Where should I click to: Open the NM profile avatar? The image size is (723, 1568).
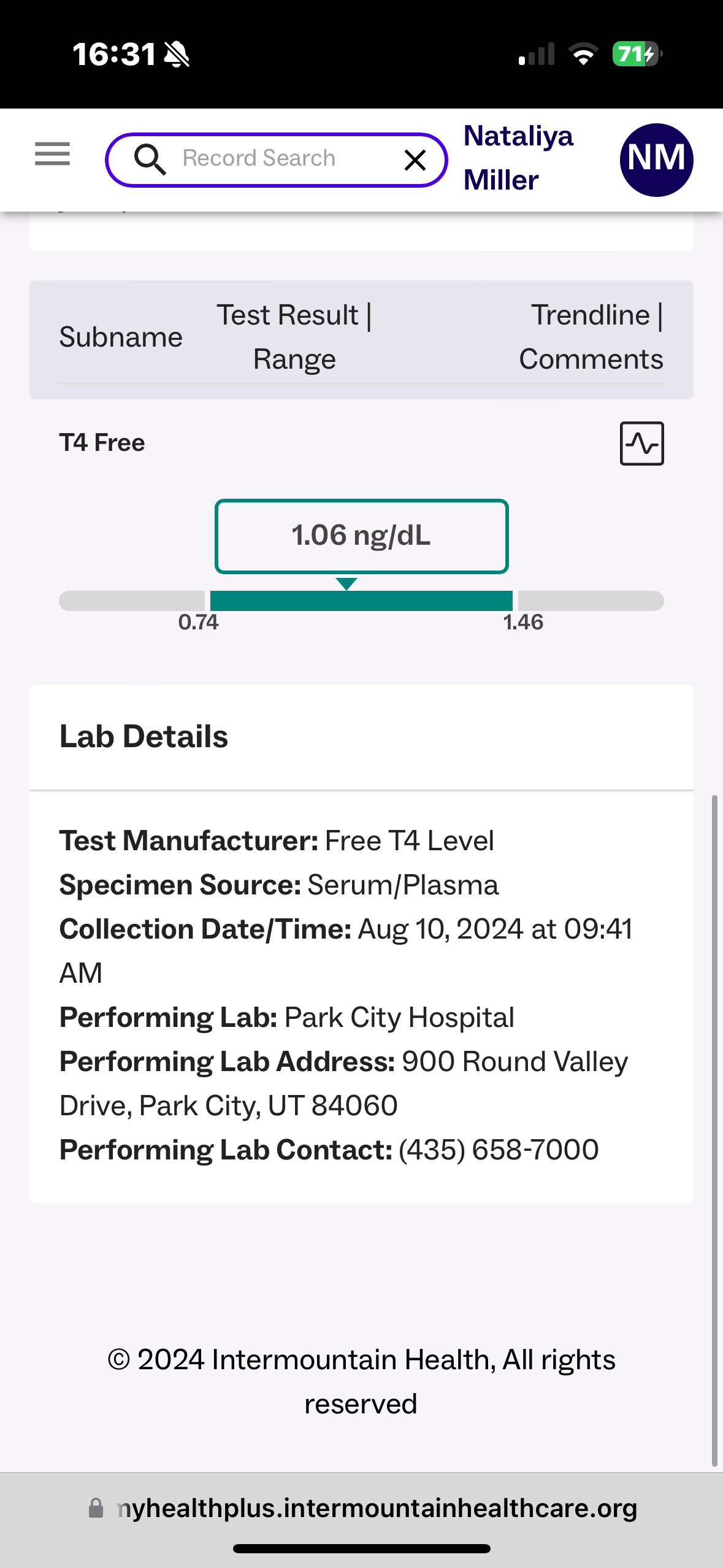pos(656,159)
